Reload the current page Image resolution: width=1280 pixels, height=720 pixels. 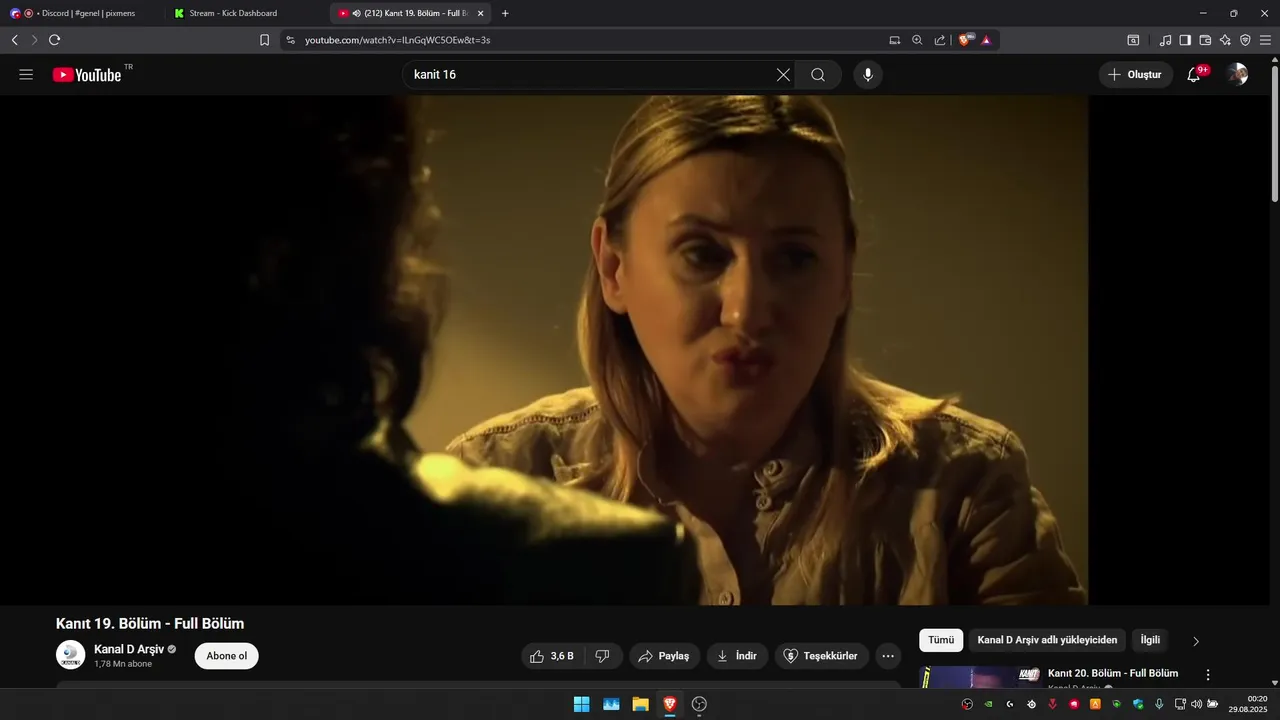[x=55, y=40]
